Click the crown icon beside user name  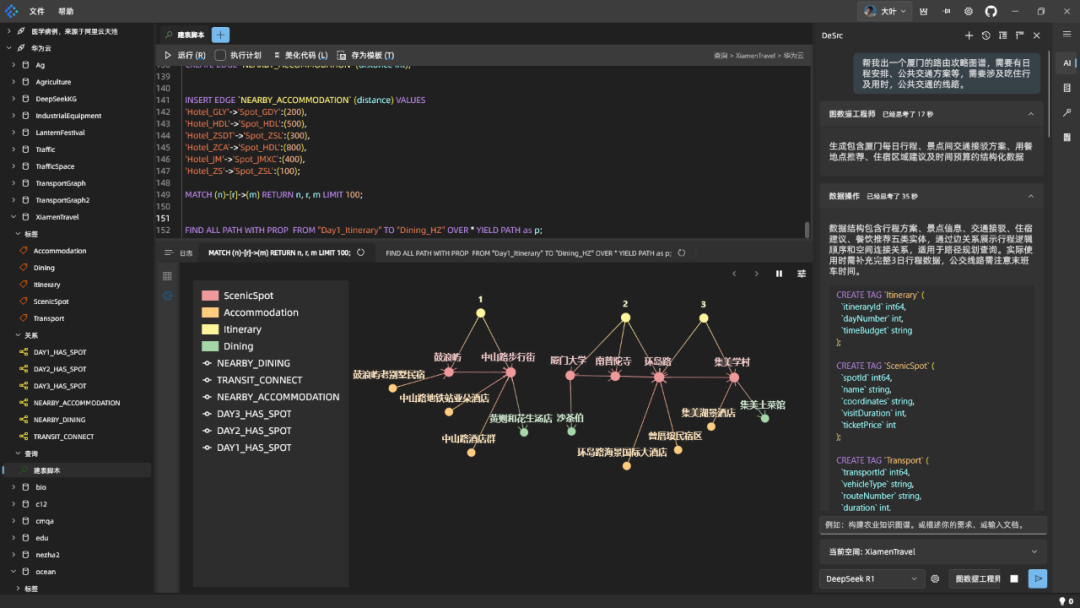[x=924, y=11]
